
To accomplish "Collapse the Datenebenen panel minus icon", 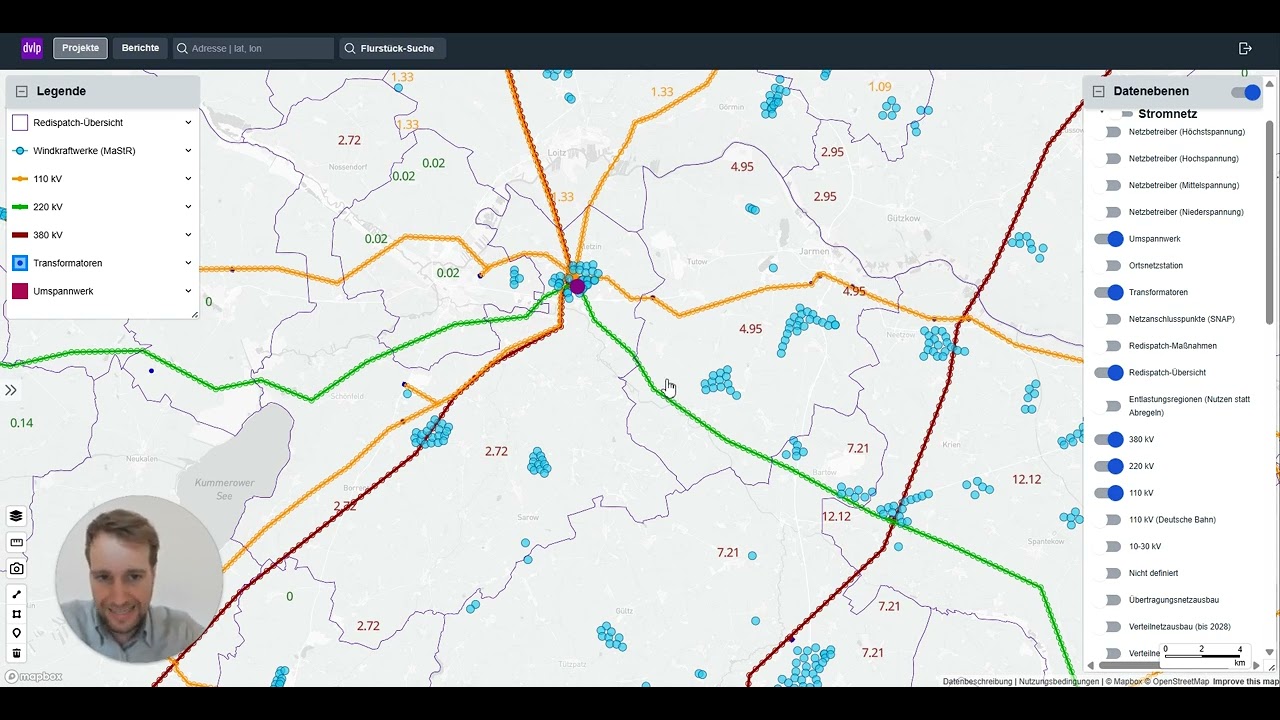I will (x=1098, y=91).
